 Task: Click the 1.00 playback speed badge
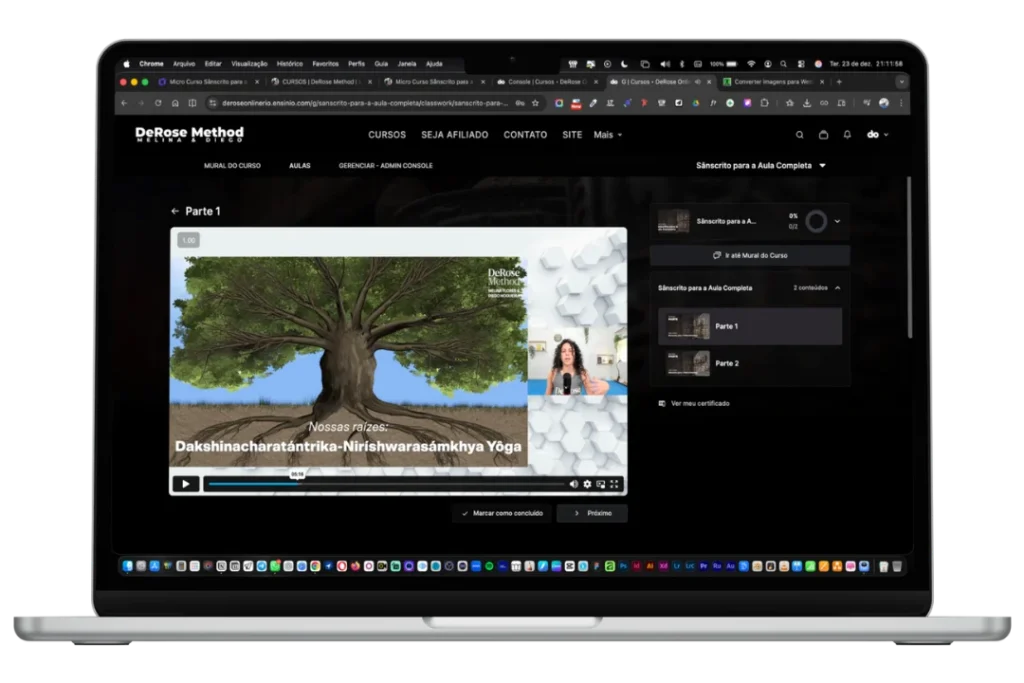tap(189, 240)
